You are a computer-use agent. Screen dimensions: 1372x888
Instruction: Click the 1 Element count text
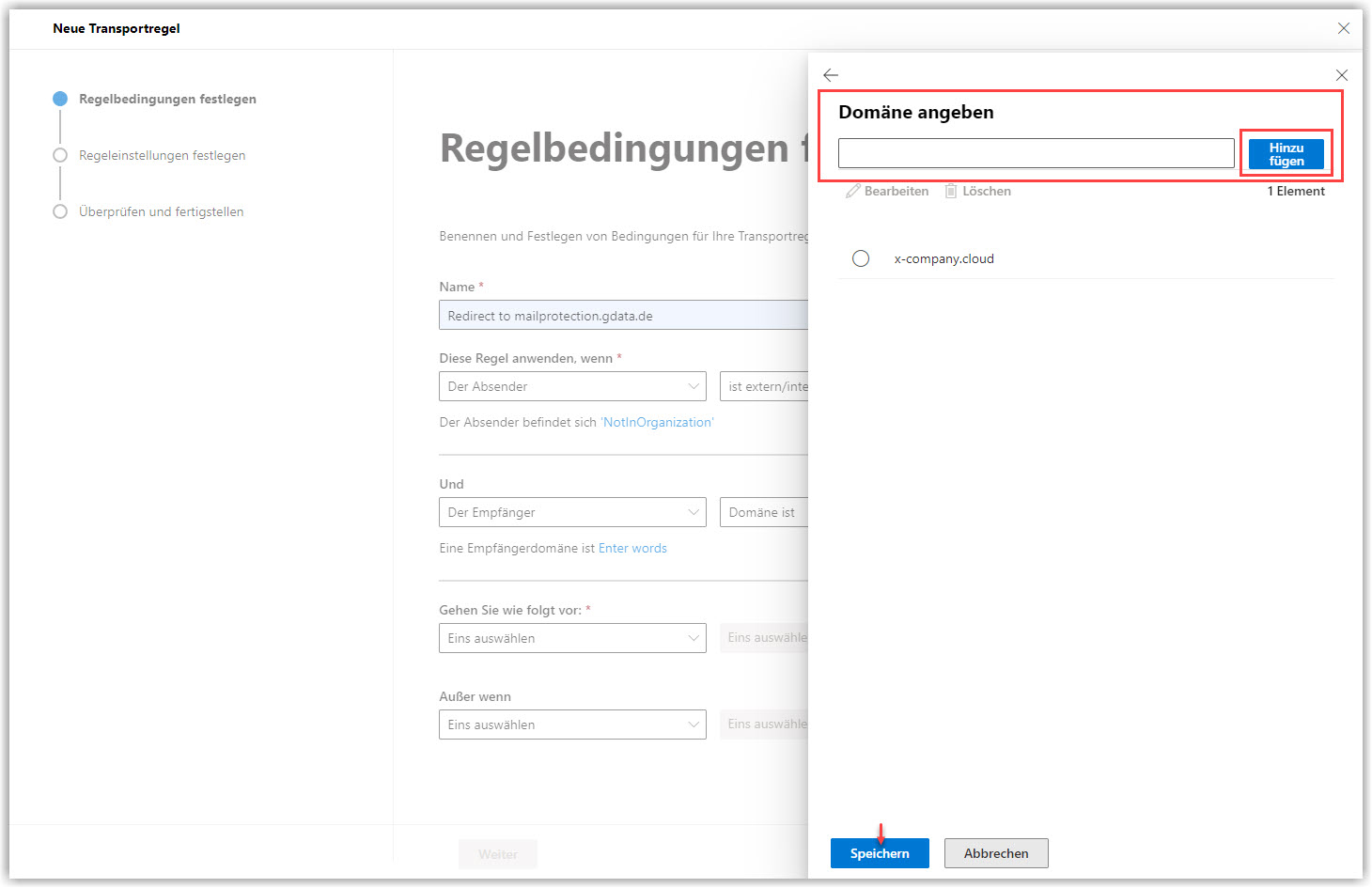point(1296,191)
